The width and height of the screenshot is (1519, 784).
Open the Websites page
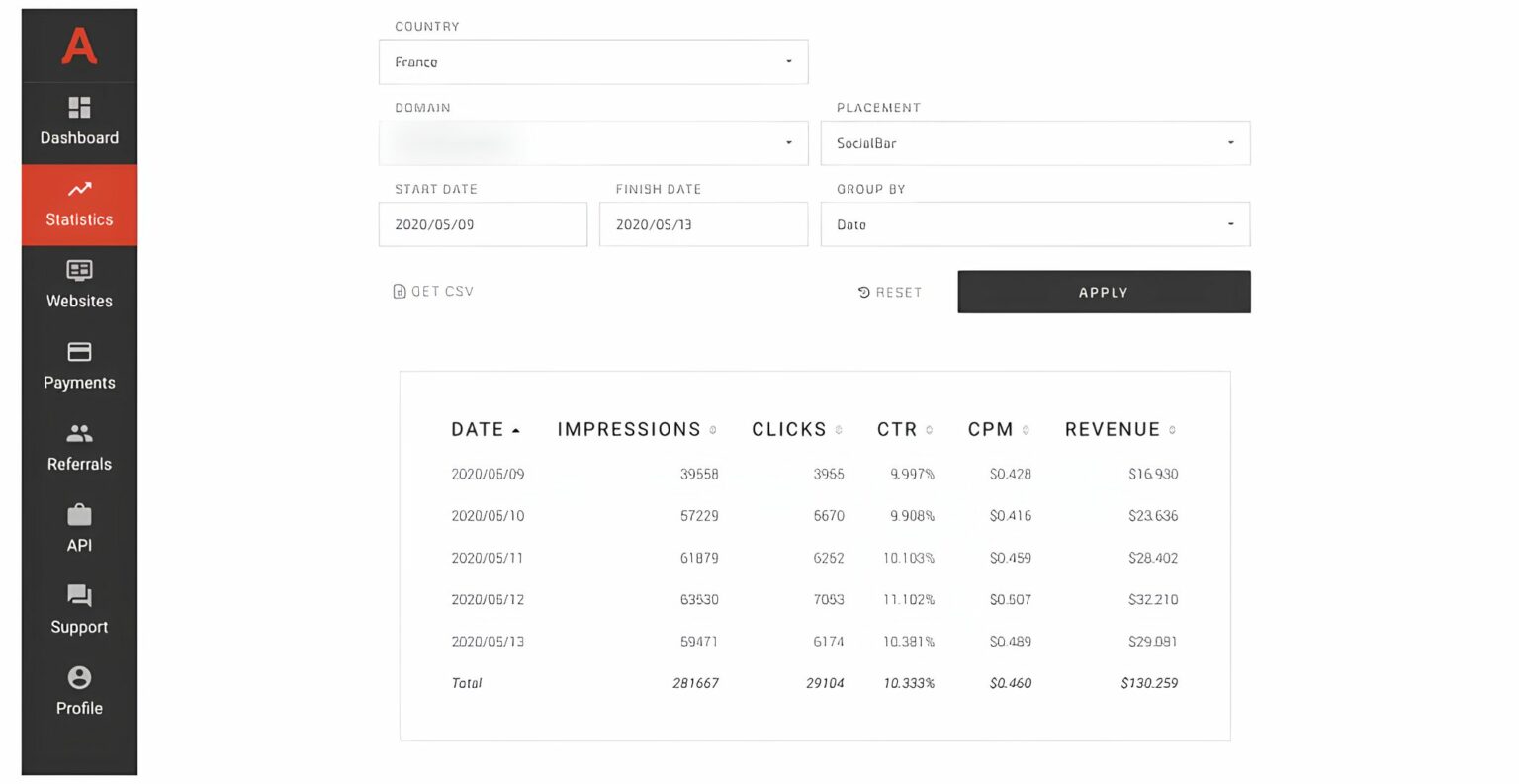click(x=79, y=287)
